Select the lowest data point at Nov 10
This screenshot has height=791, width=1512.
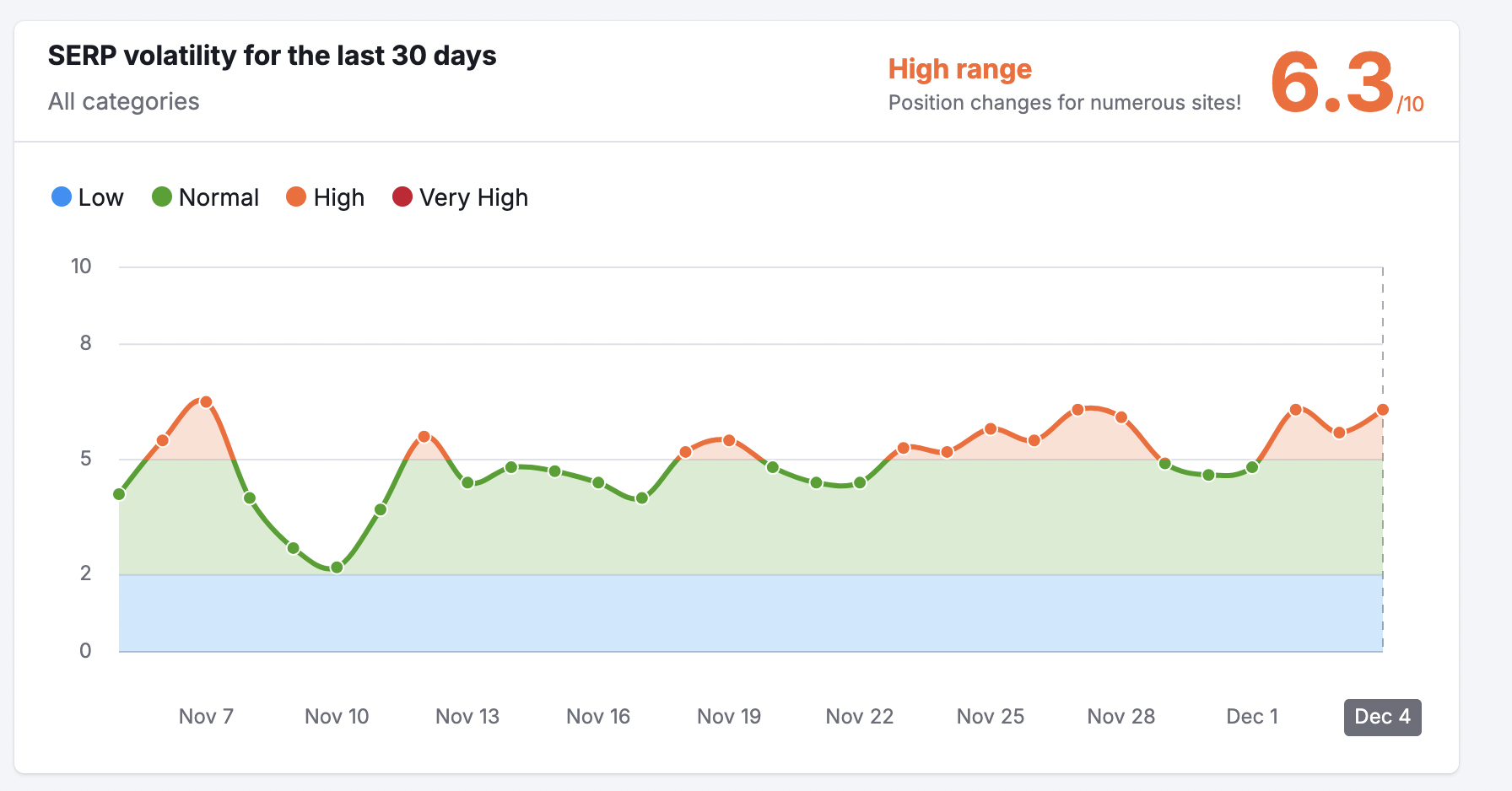pyautogui.click(x=337, y=568)
